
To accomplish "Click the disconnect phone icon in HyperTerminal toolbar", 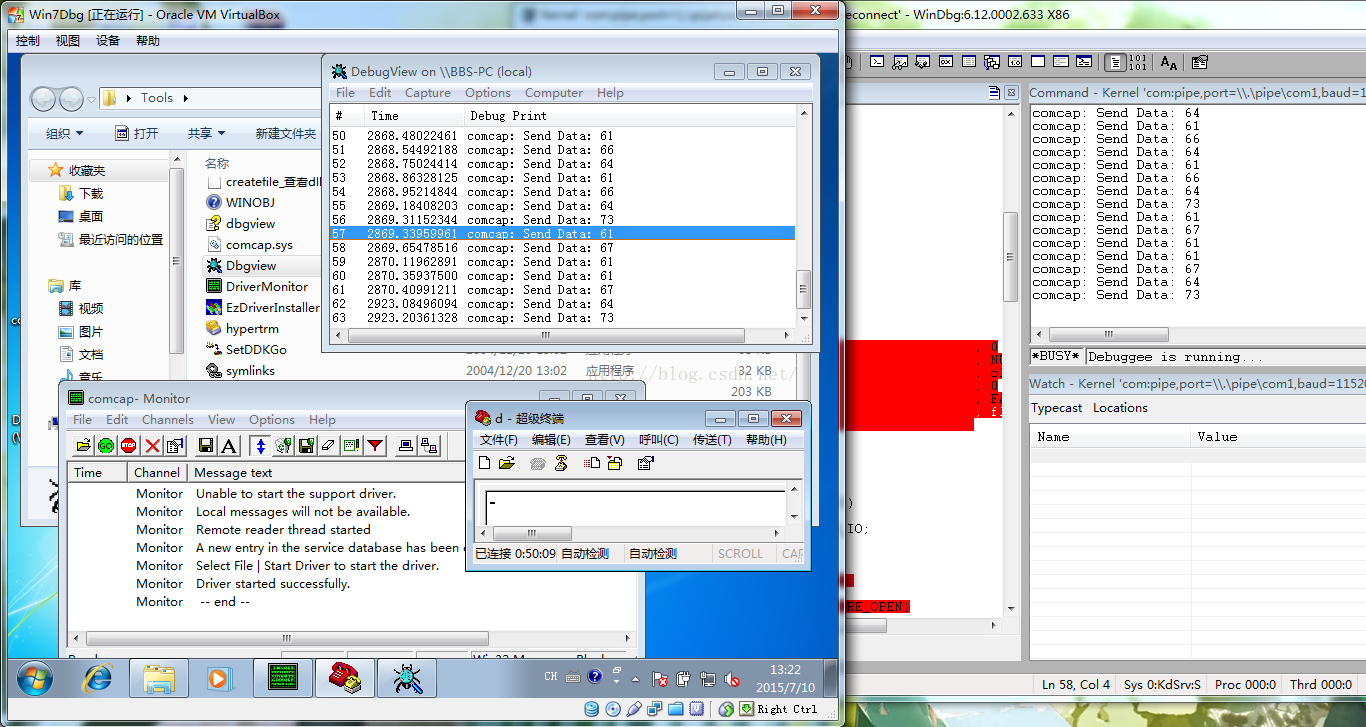I will tap(561, 463).
